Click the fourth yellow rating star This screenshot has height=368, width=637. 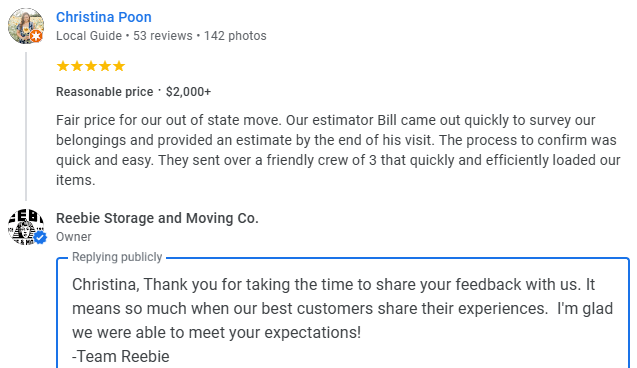pyautogui.click(x=105, y=66)
